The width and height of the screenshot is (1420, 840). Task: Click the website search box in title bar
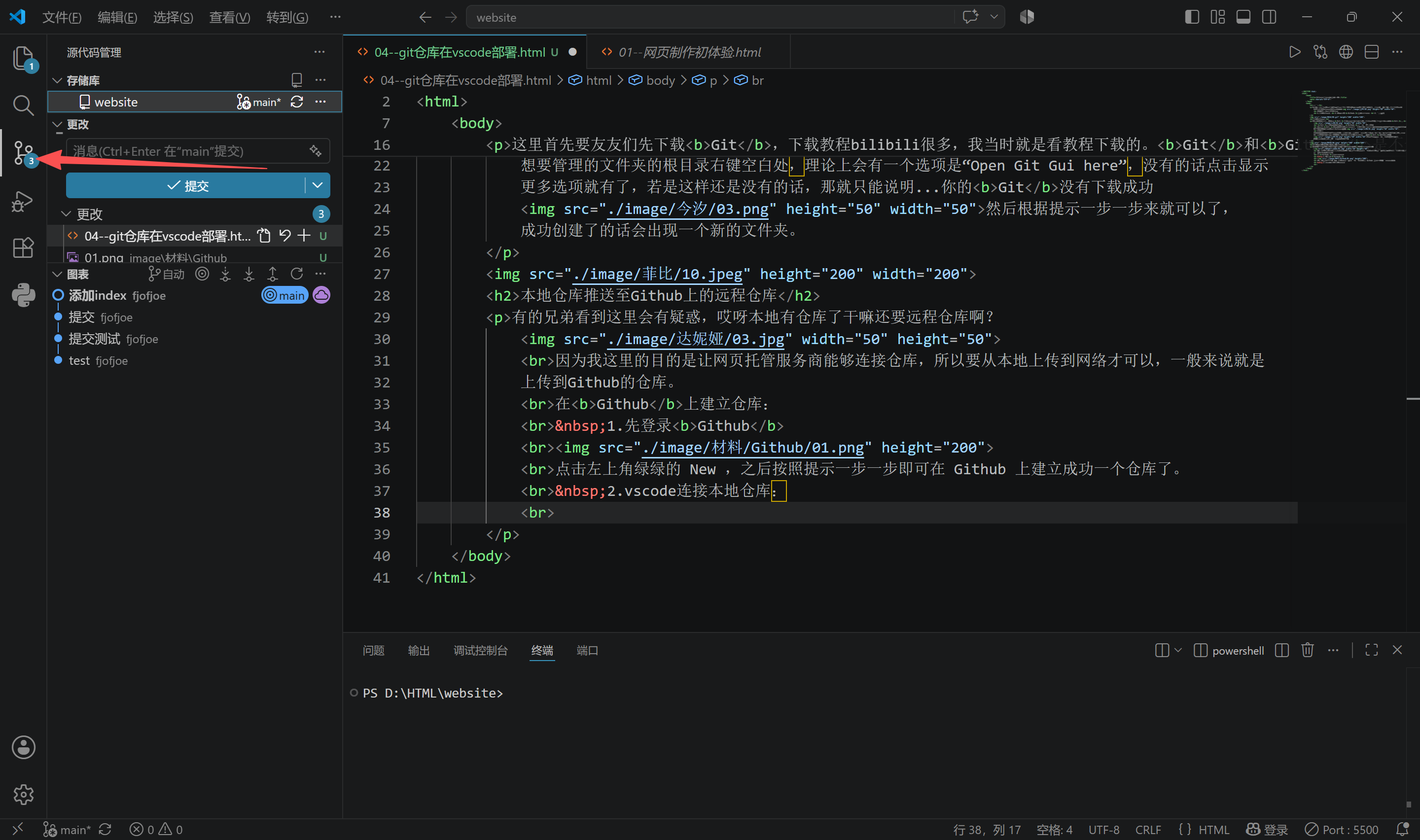click(x=711, y=17)
